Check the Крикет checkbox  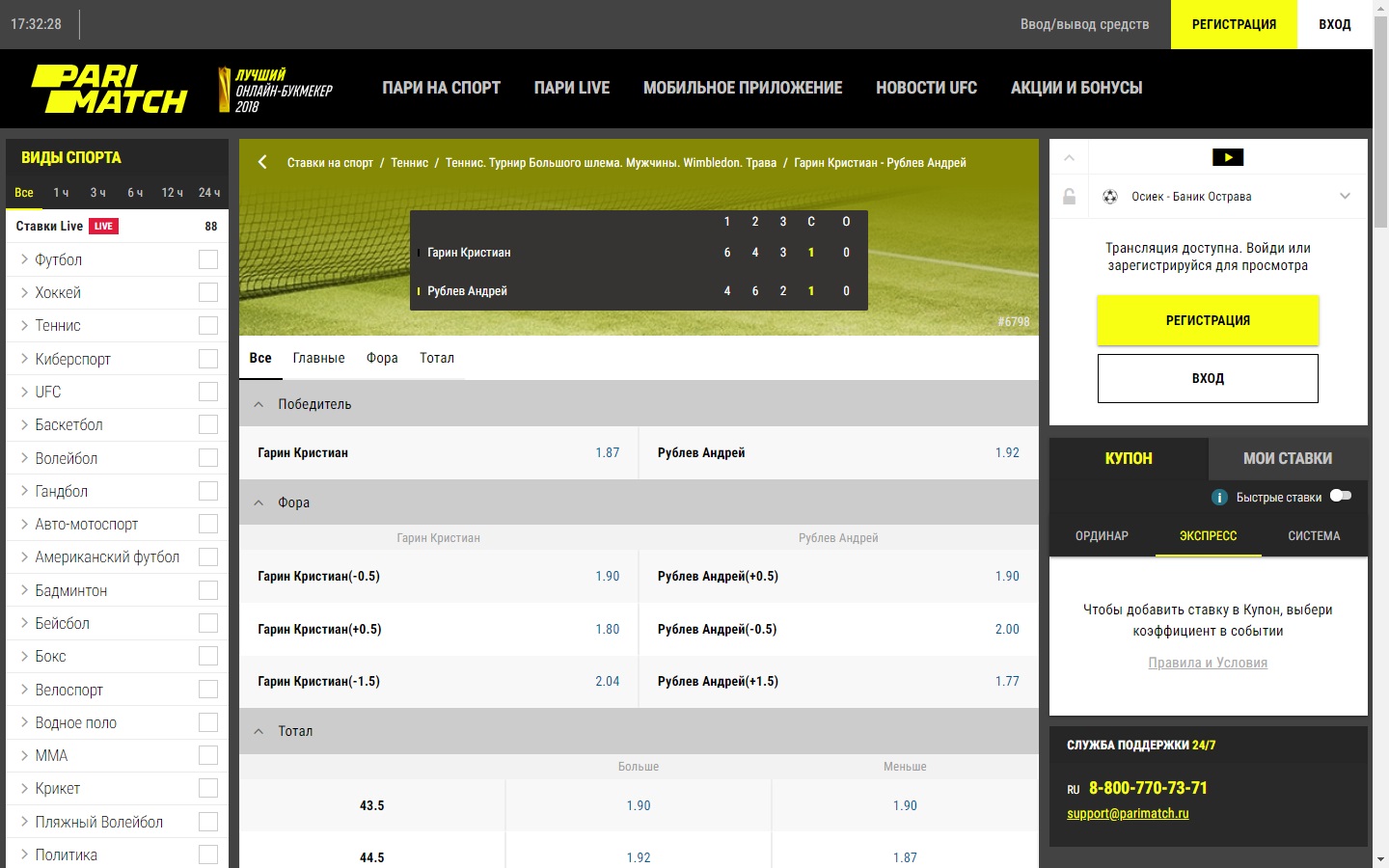208,788
